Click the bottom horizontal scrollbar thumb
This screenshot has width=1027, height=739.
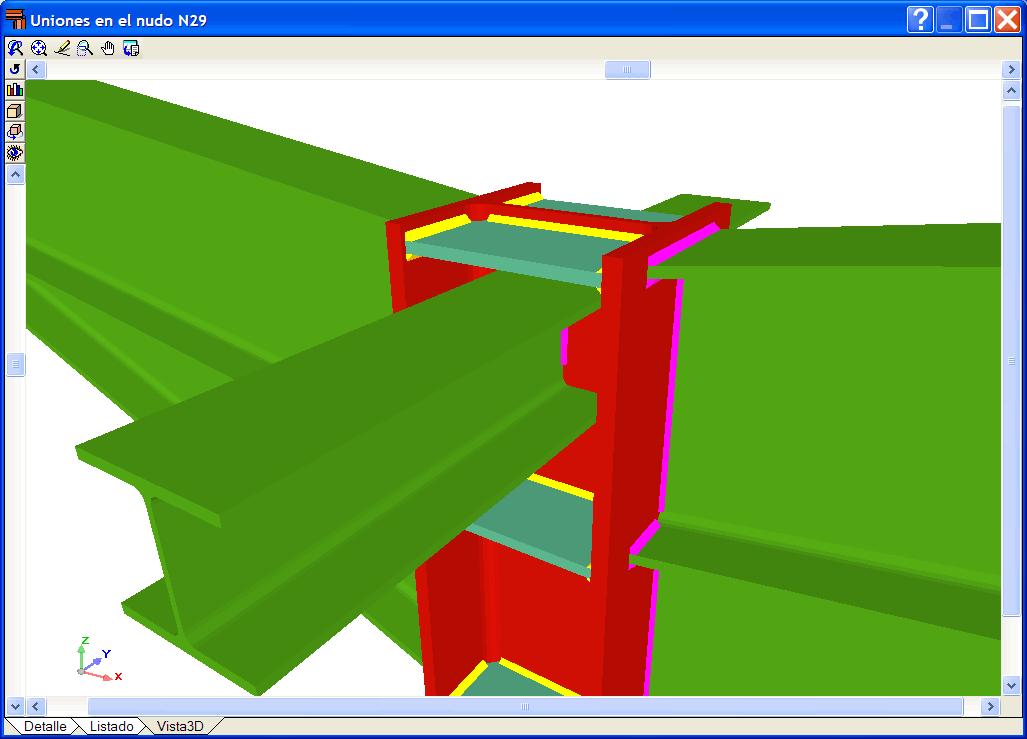[x=525, y=706]
